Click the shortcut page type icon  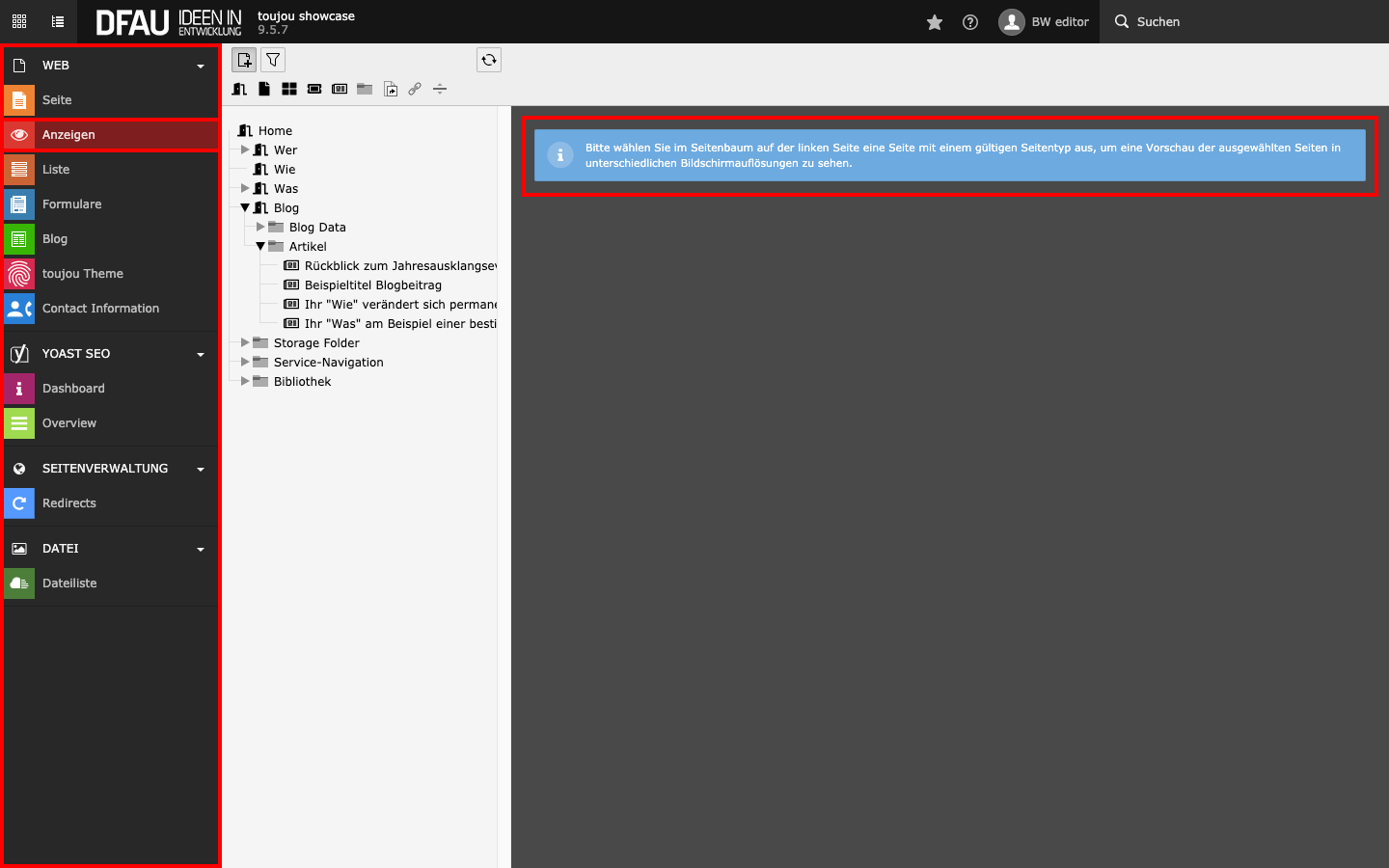point(391,89)
